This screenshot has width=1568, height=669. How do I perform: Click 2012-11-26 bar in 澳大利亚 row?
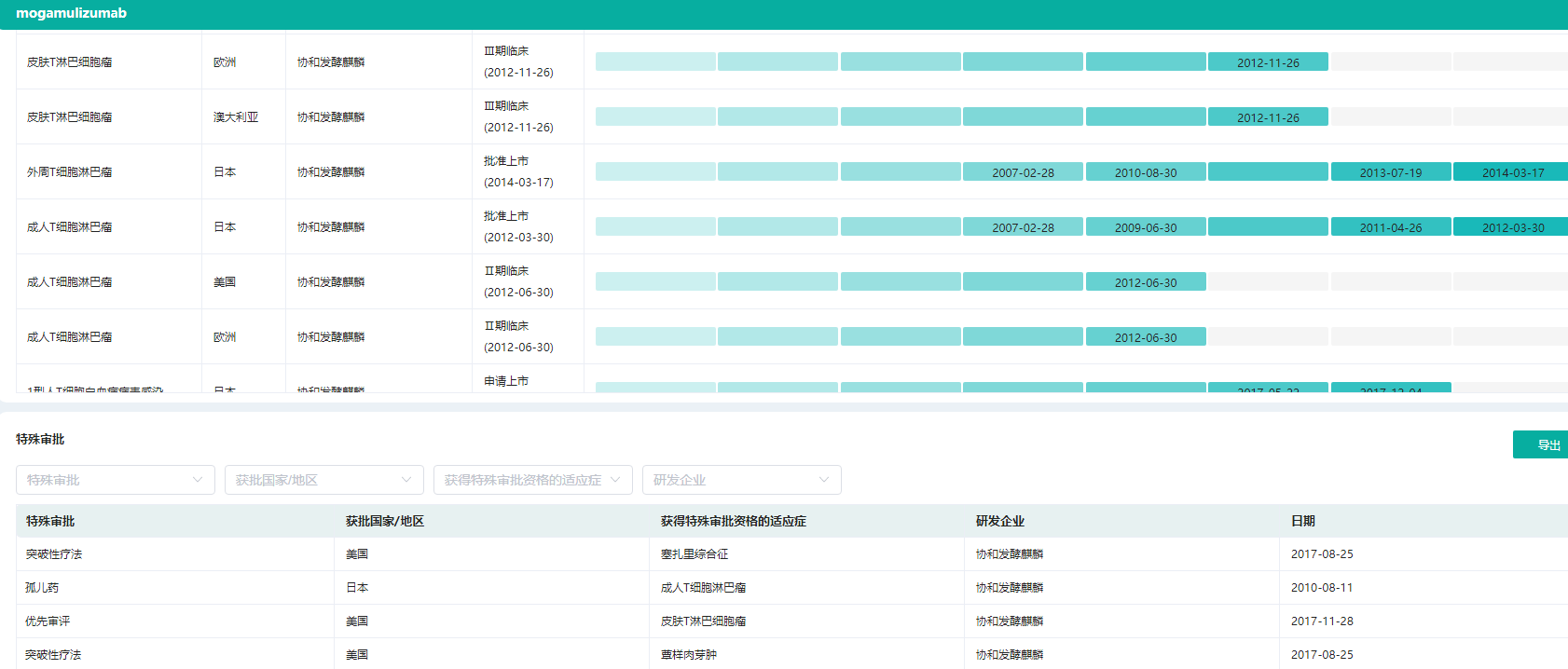coord(1267,117)
